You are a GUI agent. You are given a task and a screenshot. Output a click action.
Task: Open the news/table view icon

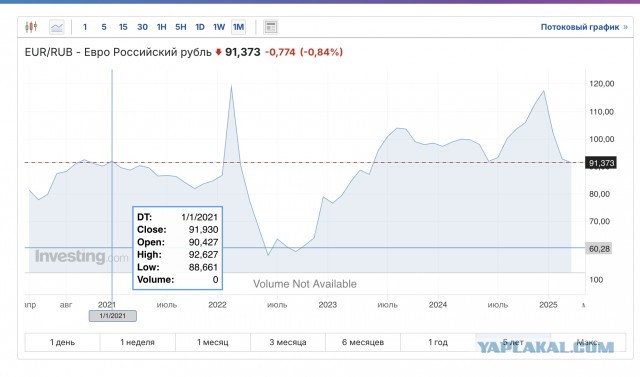[x=271, y=27]
